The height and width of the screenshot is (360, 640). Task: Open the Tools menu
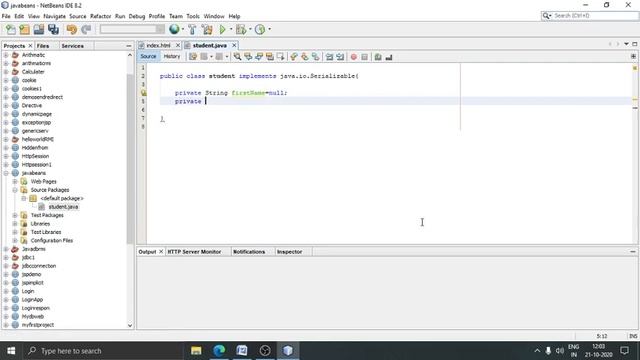click(193, 16)
